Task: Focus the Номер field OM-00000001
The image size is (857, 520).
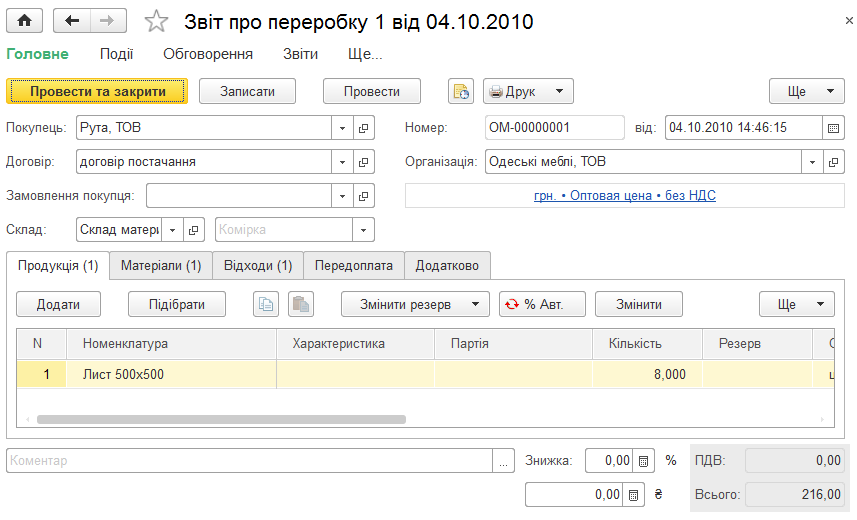Action: click(555, 128)
